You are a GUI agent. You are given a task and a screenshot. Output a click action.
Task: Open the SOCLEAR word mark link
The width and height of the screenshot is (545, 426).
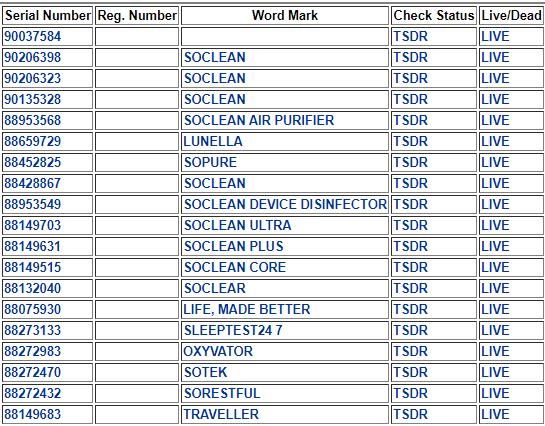coord(215,288)
